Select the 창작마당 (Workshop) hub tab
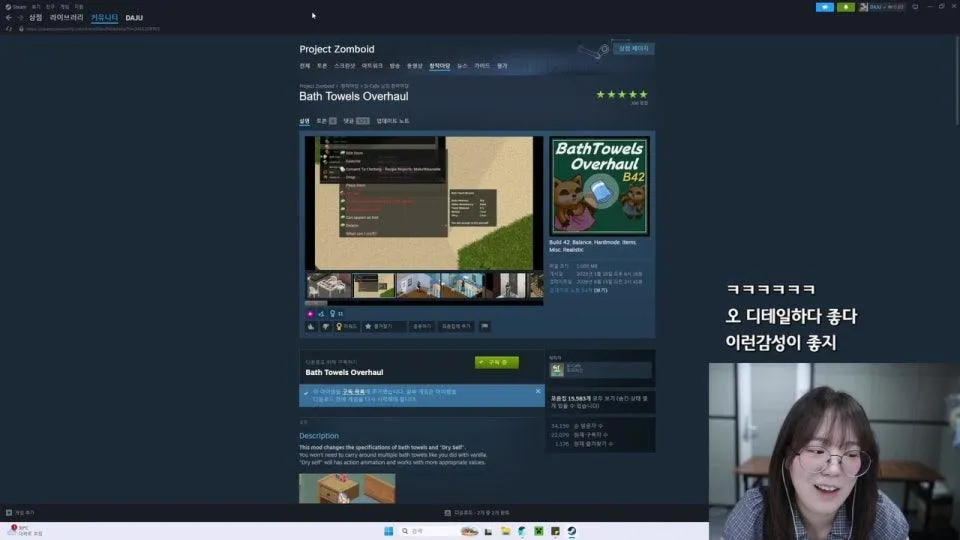 tap(440, 66)
